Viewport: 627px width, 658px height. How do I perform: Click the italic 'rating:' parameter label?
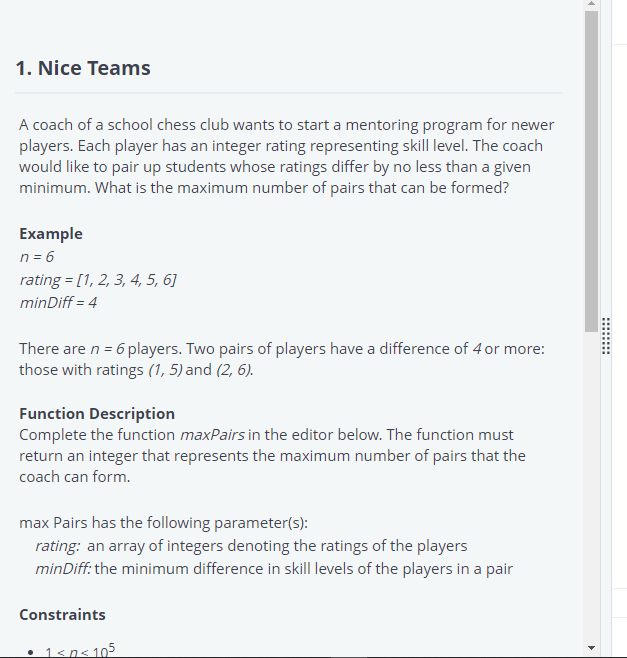(x=57, y=546)
